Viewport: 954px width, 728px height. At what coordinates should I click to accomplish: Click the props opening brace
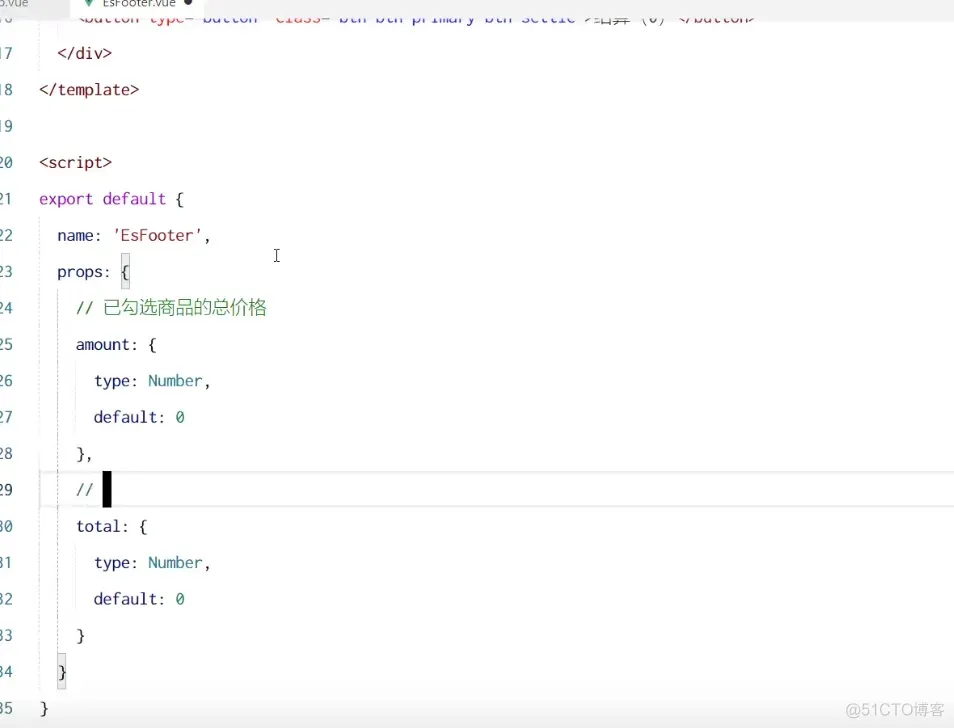click(125, 272)
